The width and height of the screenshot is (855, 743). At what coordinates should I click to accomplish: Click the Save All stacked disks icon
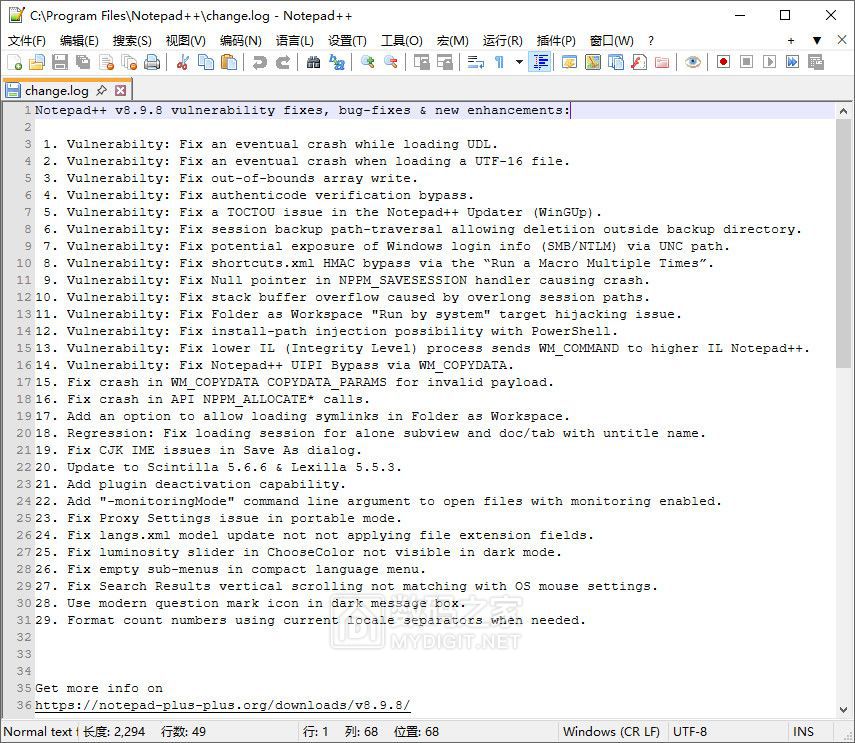click(x=83, y=62)
